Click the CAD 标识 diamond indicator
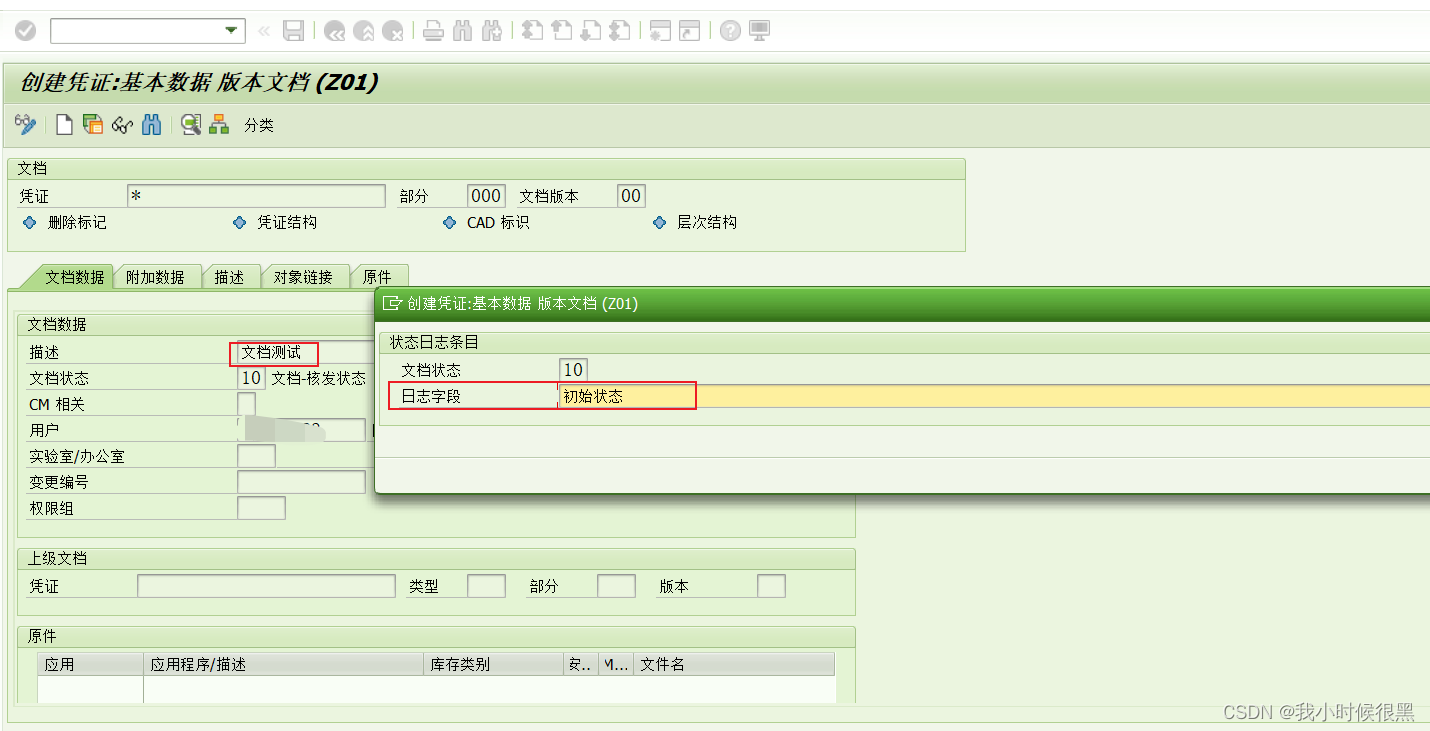This screenshot has width=1430, height=731. tap(449, 222)
